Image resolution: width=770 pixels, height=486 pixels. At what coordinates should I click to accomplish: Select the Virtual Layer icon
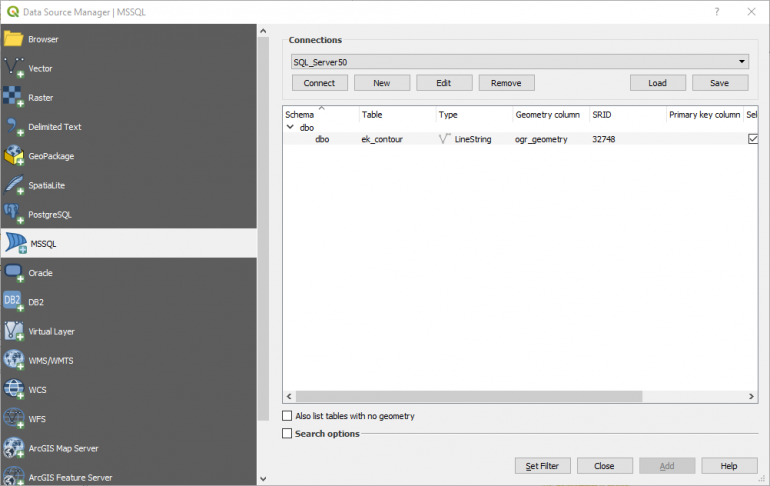(13, 331)
